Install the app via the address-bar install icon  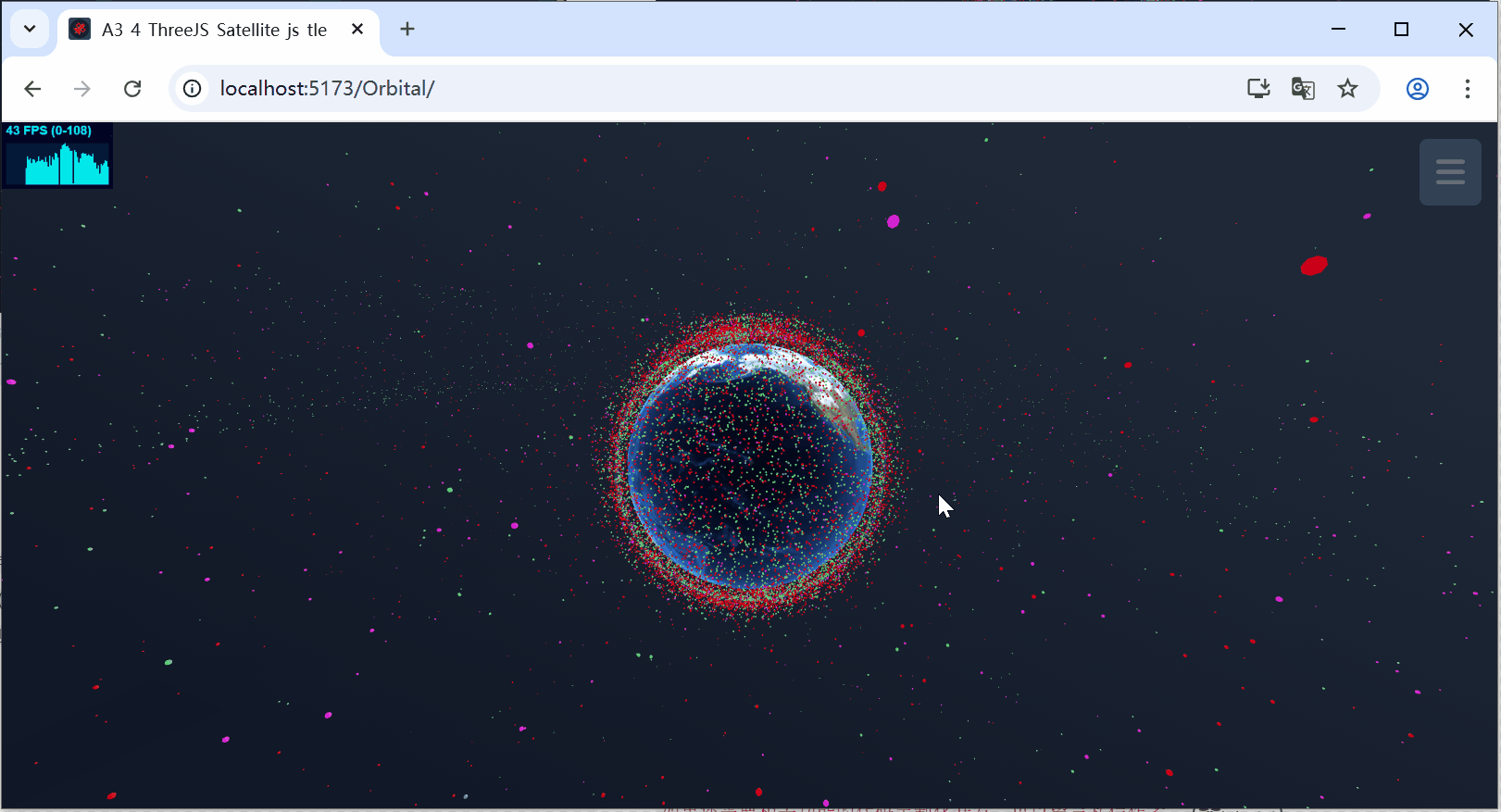pyautogui.click(x=1258, y=89)
